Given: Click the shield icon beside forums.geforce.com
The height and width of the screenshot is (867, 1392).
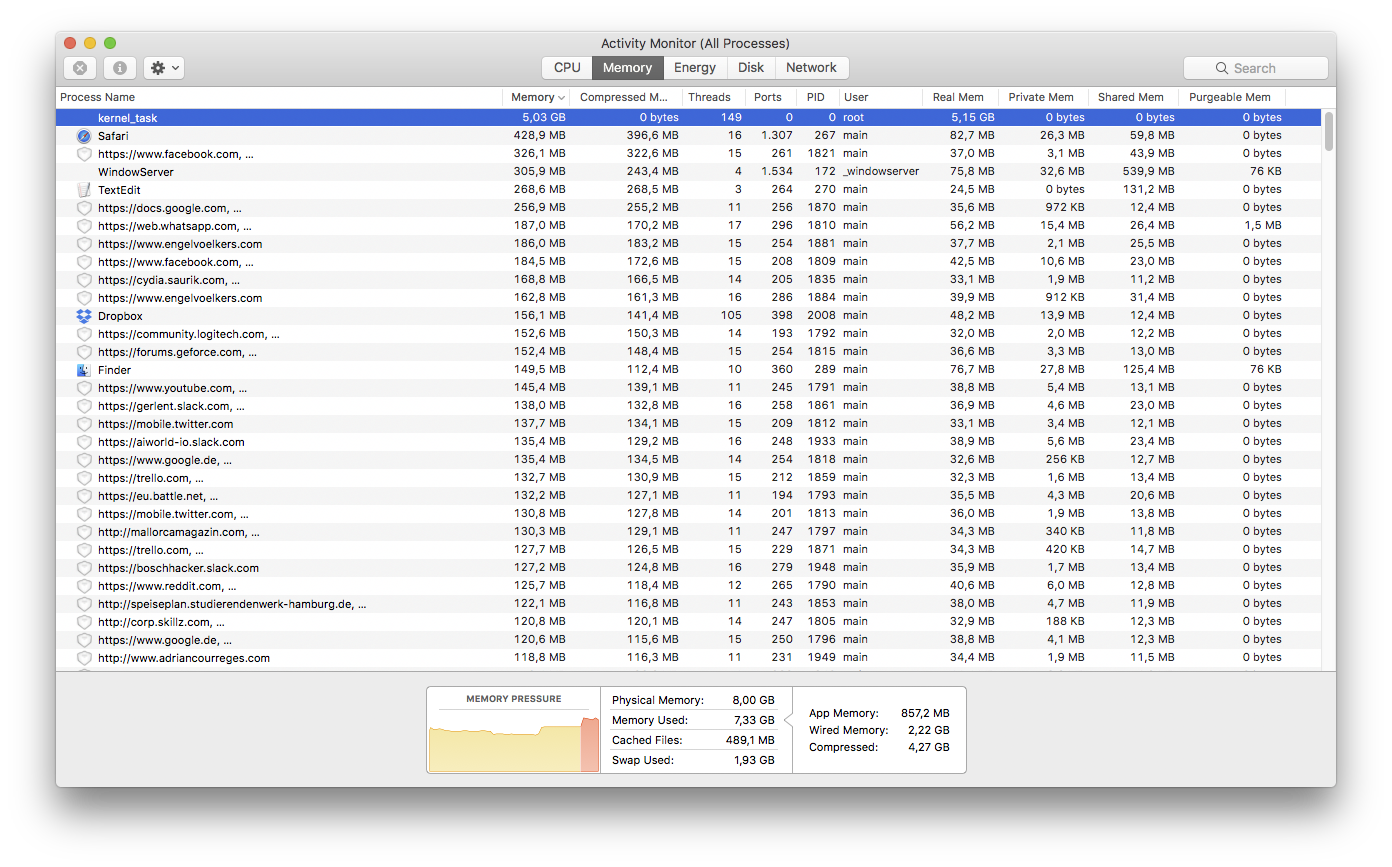Looking at the screenshot, I should [x=84, y=352].
